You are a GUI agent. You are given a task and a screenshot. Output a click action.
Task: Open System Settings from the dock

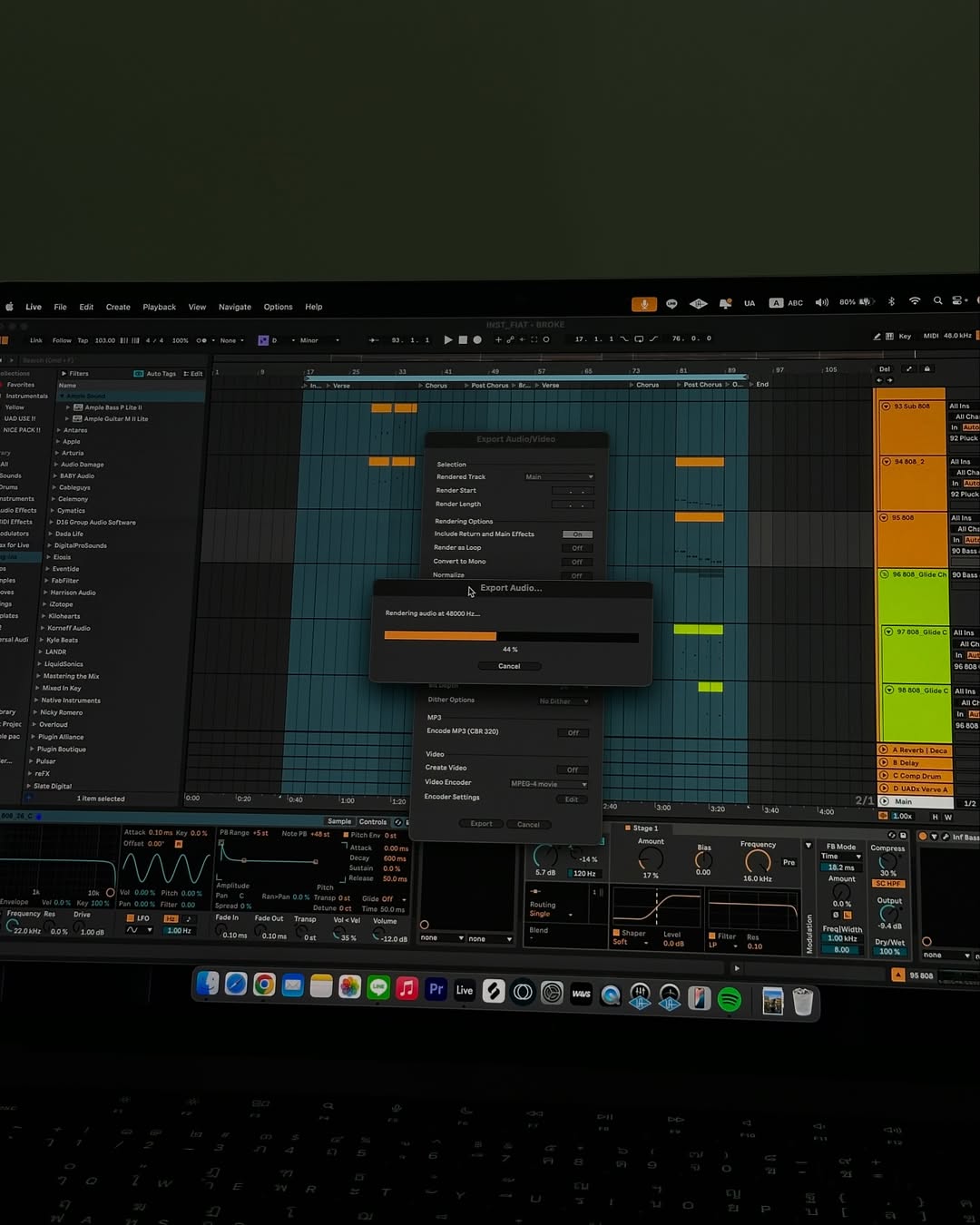pos(552,994)
